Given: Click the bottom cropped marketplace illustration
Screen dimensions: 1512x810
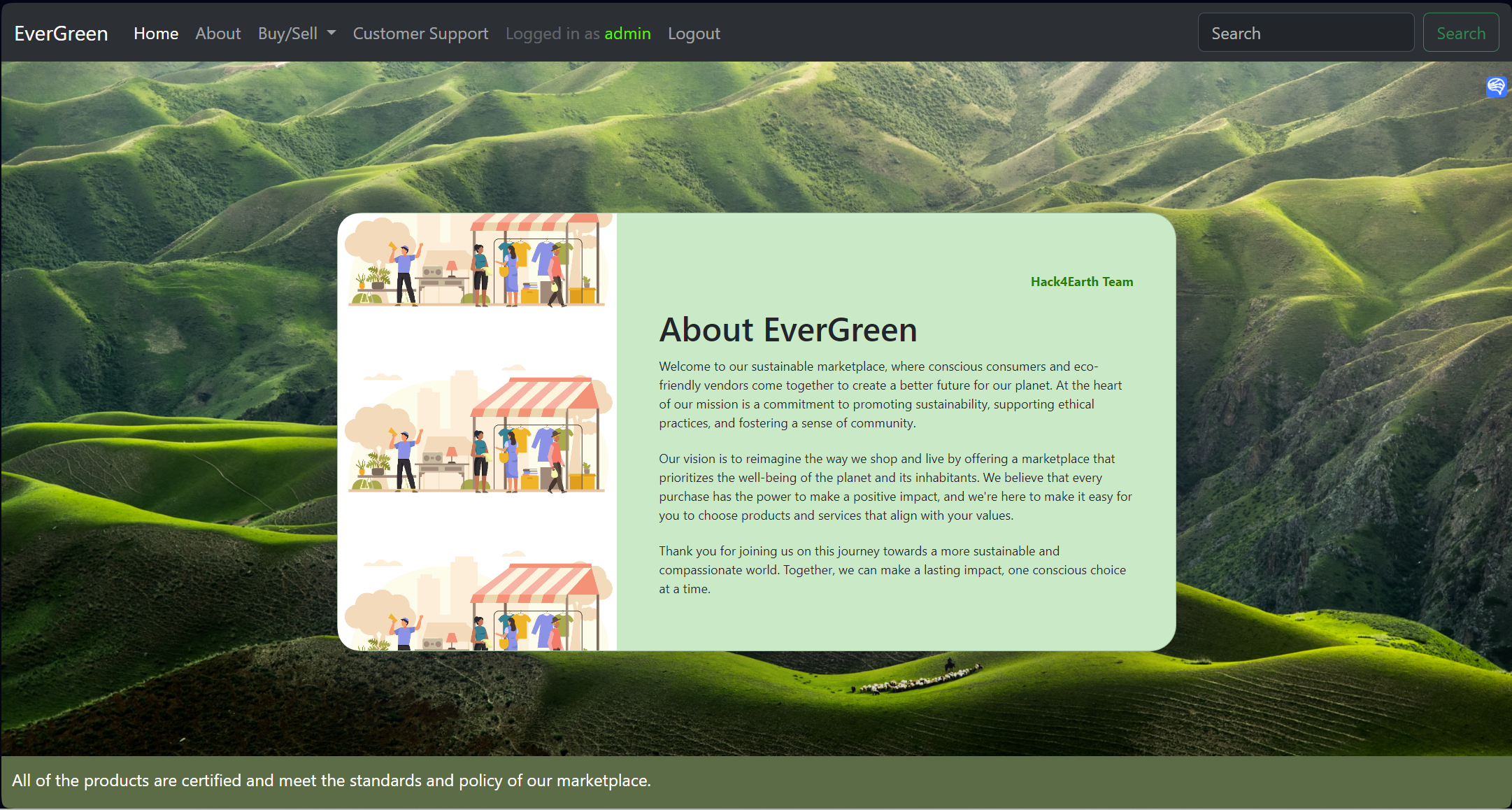Looking at the screenshot, I should [x=477, y=605].
